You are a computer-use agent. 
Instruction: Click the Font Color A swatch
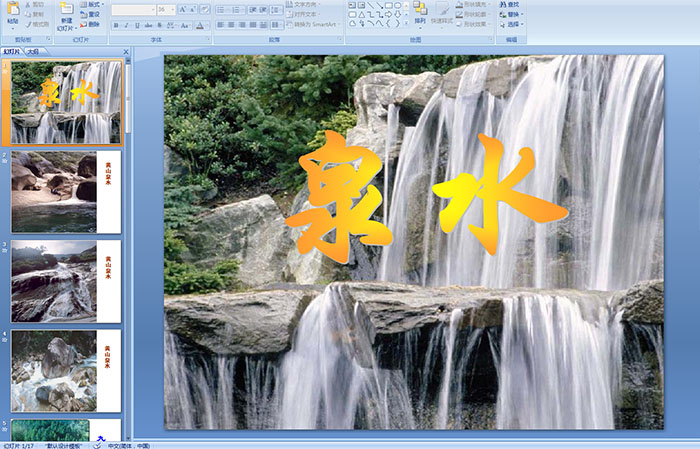click(200, 25)
